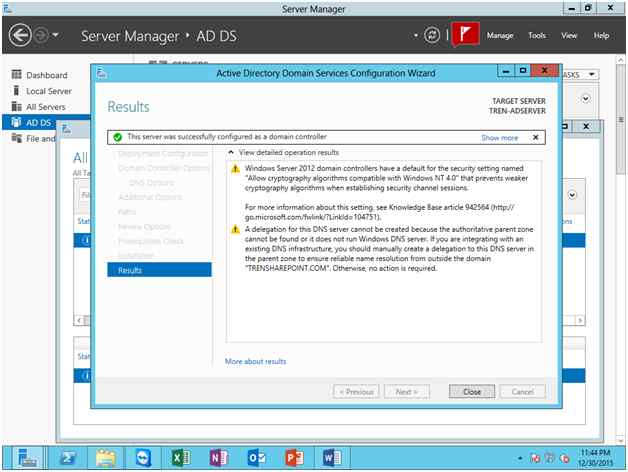Click the Local Server sidebar icon

point(16,91)
